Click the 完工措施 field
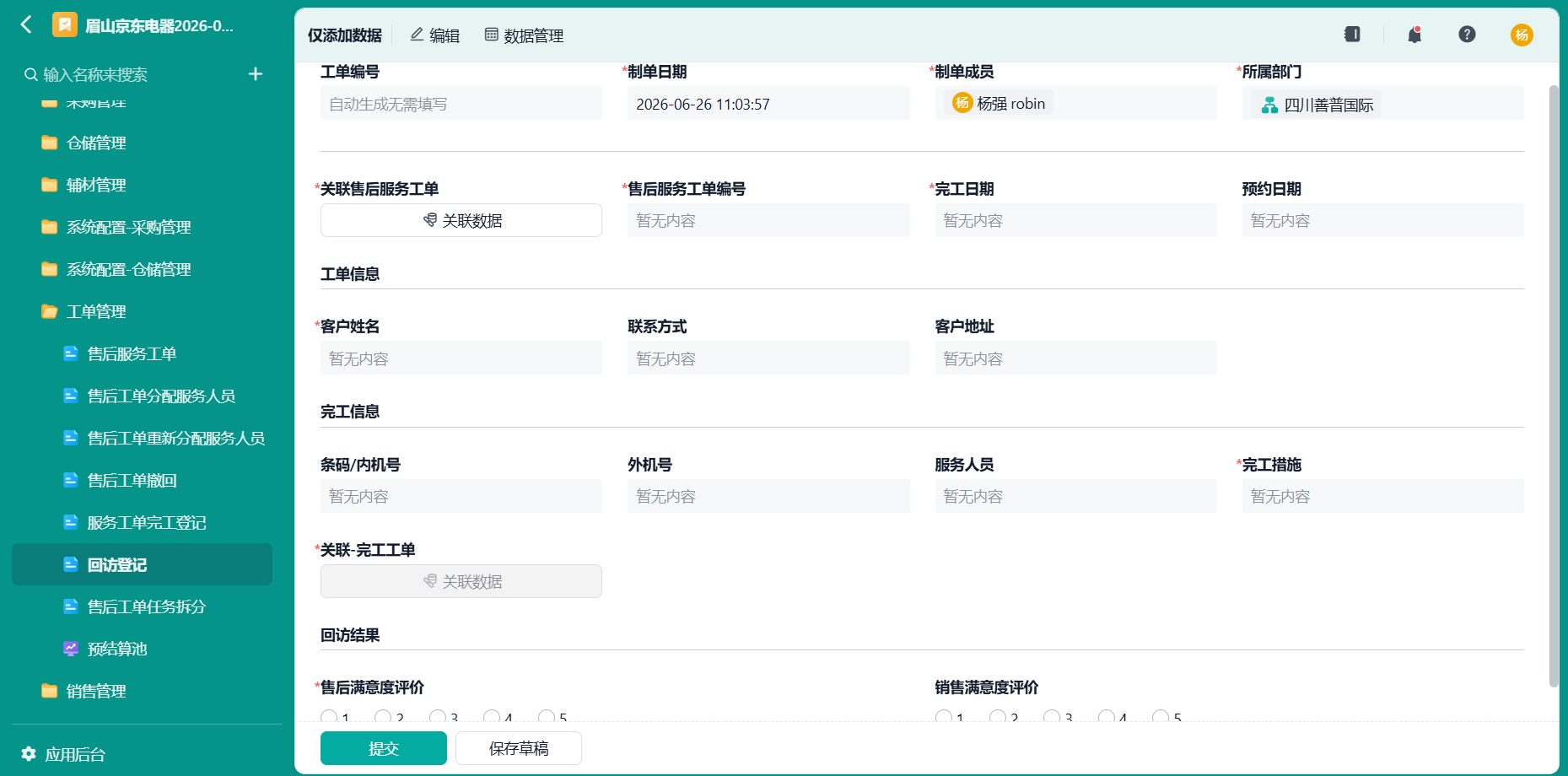The height and width of the screenshot is (776, 1568). [1383, 496]
